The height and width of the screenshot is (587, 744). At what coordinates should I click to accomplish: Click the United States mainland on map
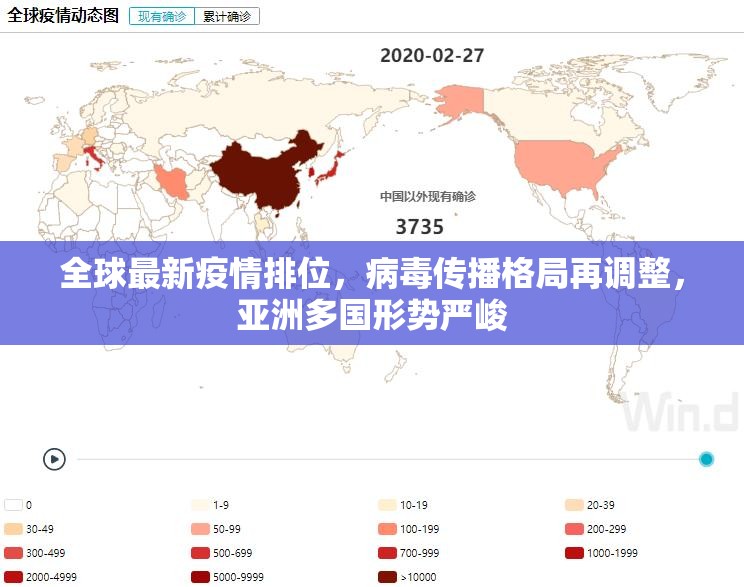pos(562,166)
